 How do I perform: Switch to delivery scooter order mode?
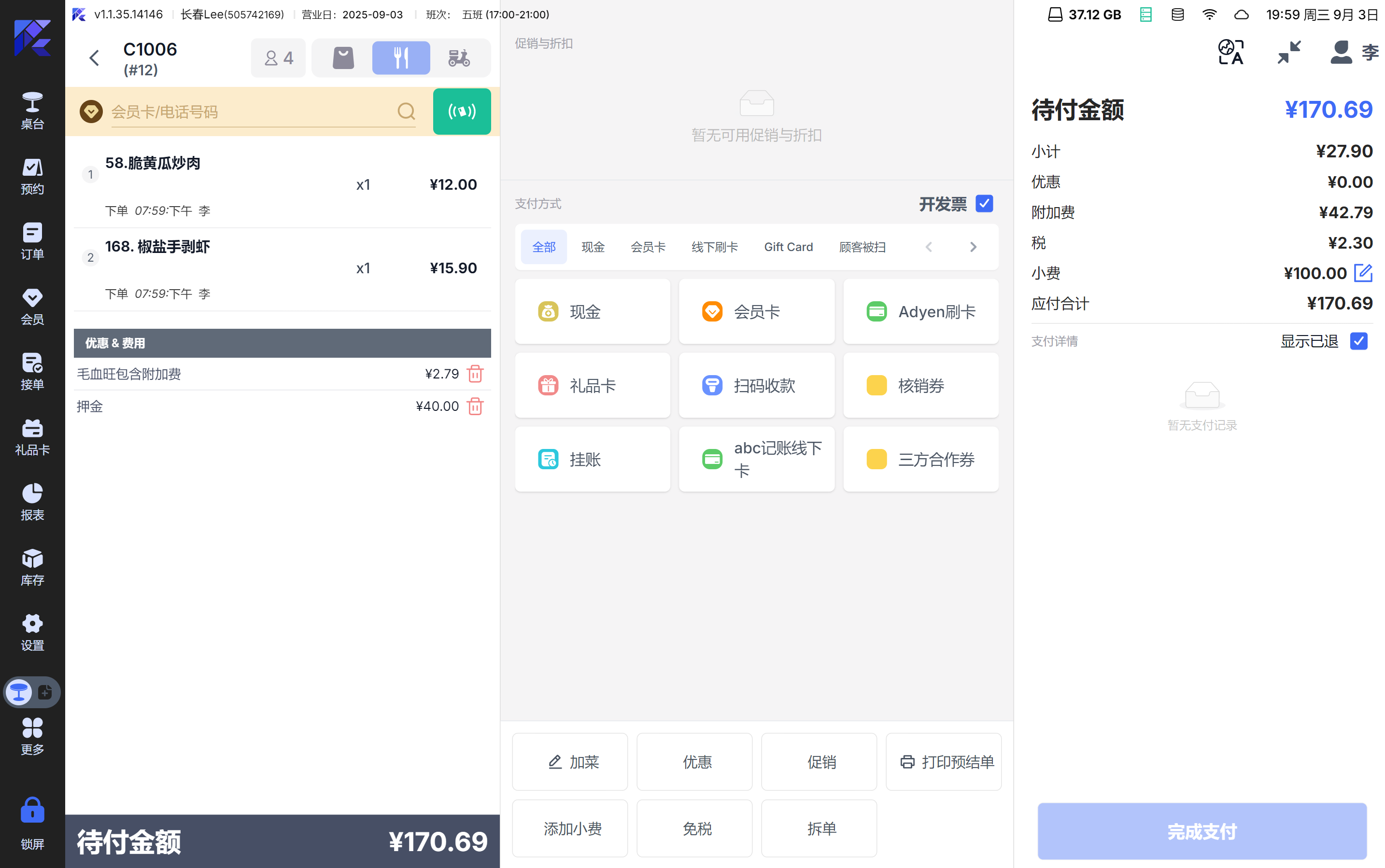point(458,58)
